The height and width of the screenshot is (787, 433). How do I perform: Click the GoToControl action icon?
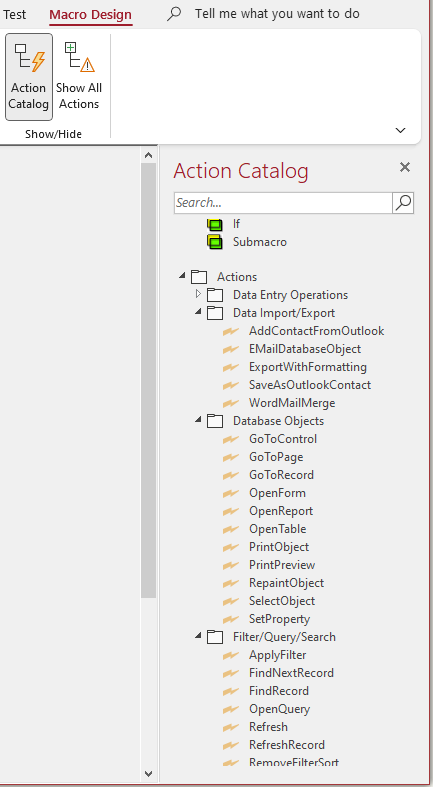pyautogui.click(x=231, y=439)
